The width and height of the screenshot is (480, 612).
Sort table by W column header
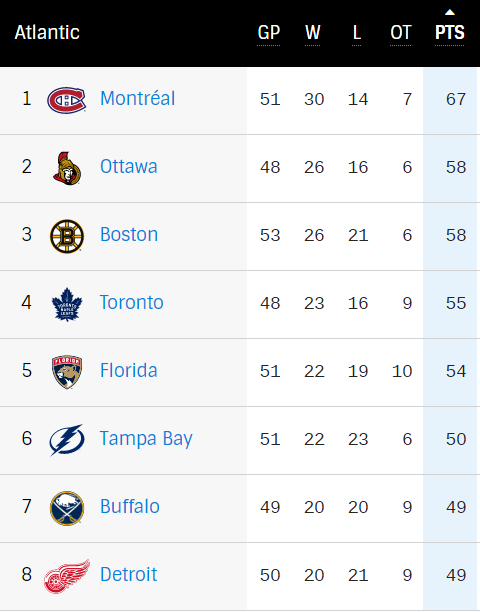pyautogui.click(x=313, y=32)
